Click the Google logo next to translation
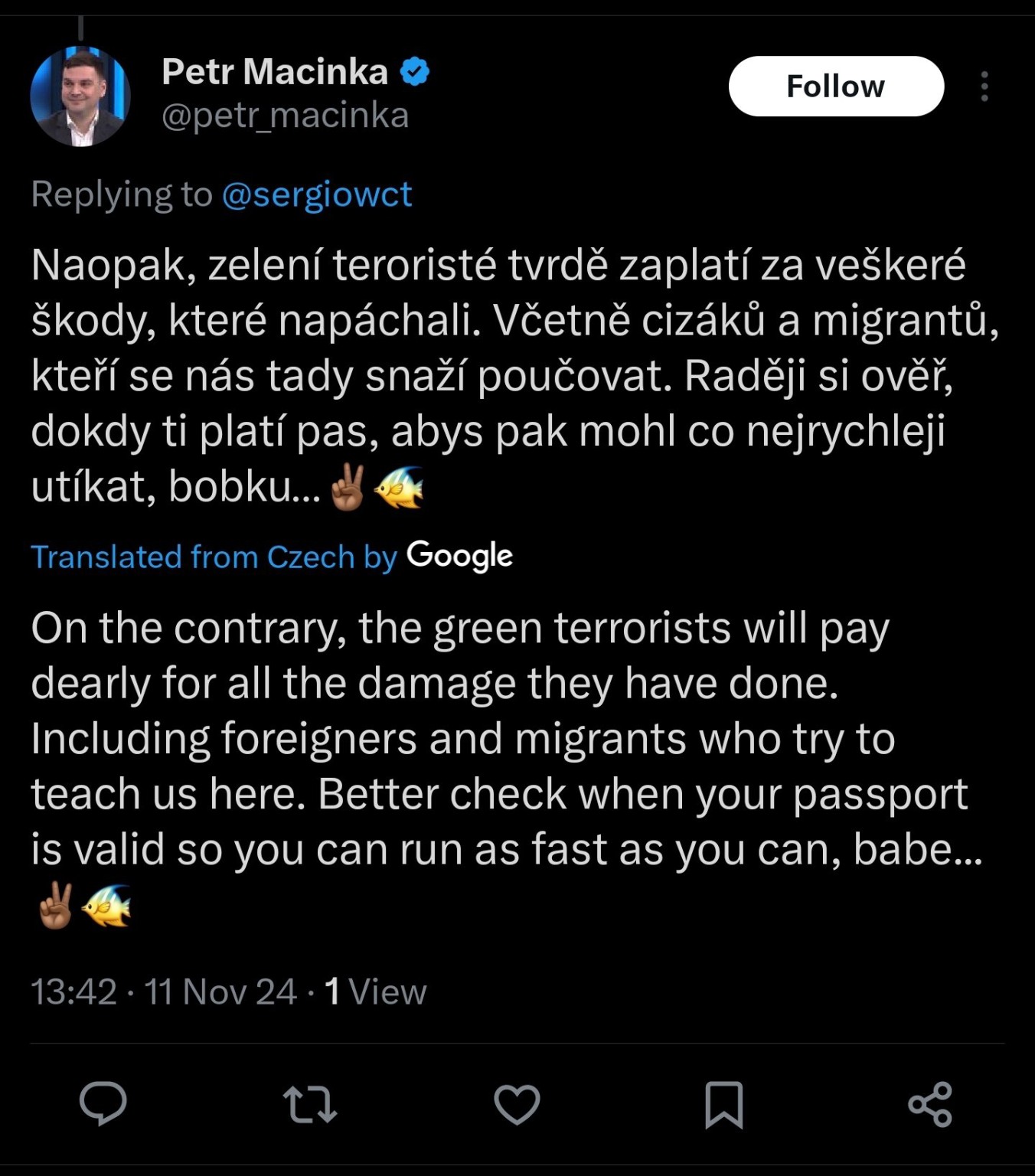The height and width of the screenshot is (1176, 1035). pyautogui.click(x=459, y=557)
